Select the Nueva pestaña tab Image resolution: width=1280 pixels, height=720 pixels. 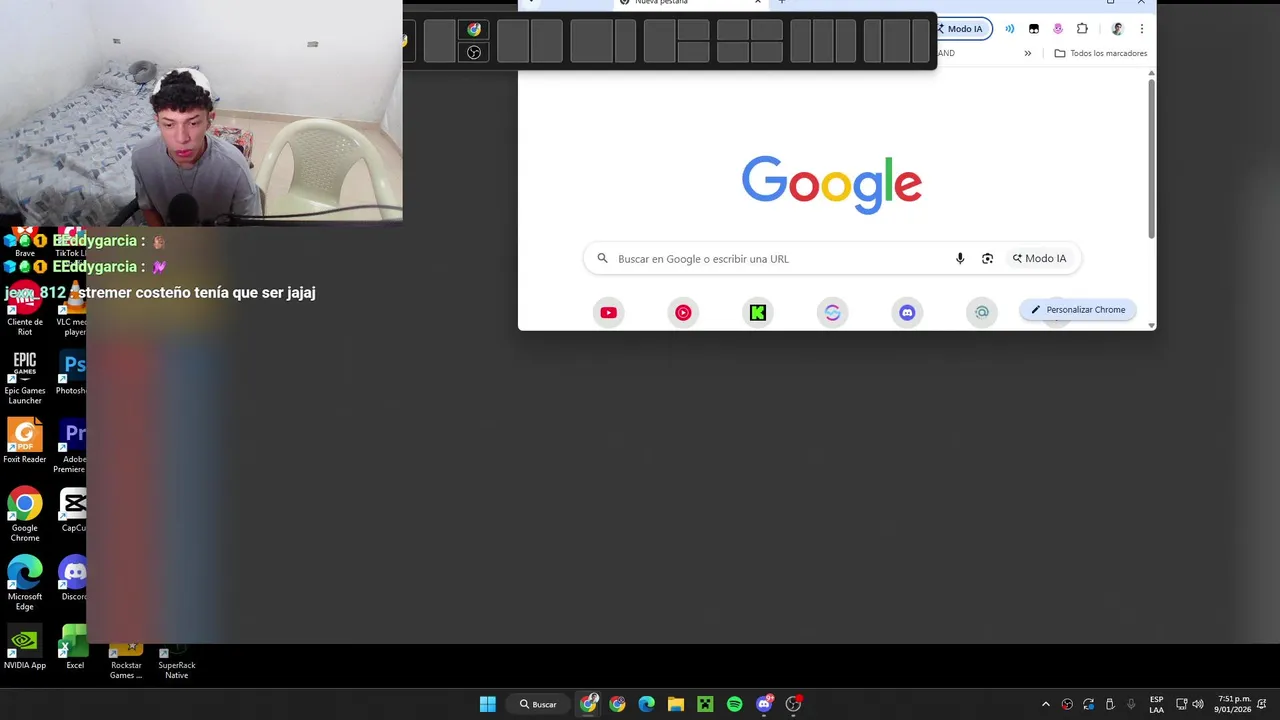(690, 3)
